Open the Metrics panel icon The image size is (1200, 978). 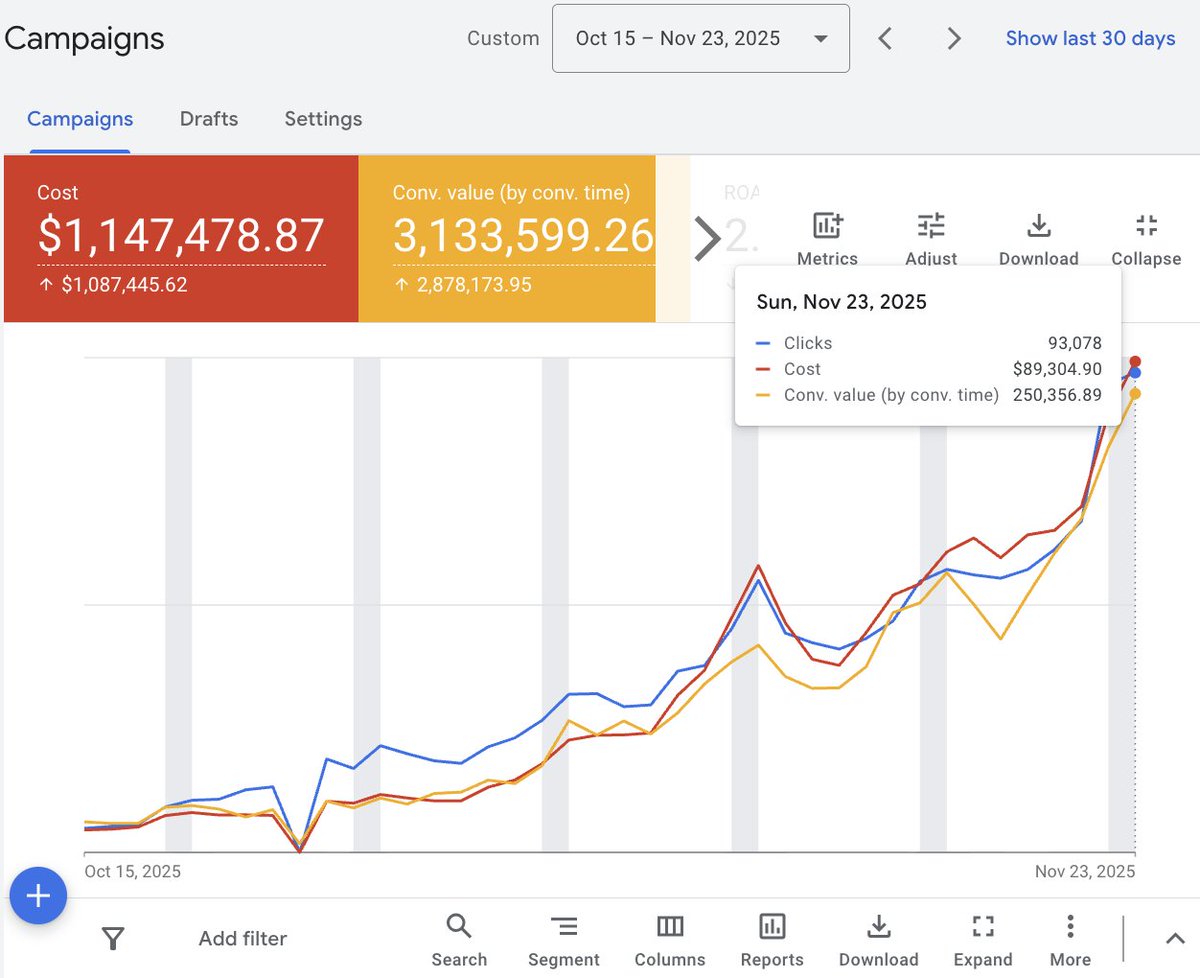(827, 227)
